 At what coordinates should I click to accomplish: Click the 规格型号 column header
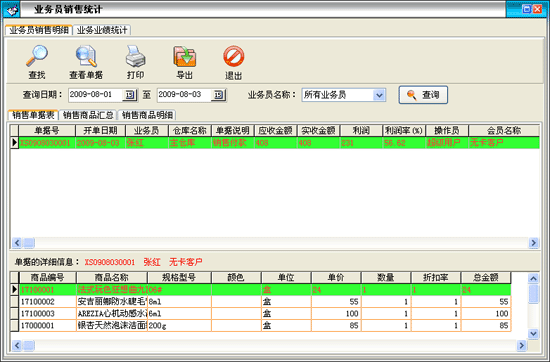coord(179,277)
